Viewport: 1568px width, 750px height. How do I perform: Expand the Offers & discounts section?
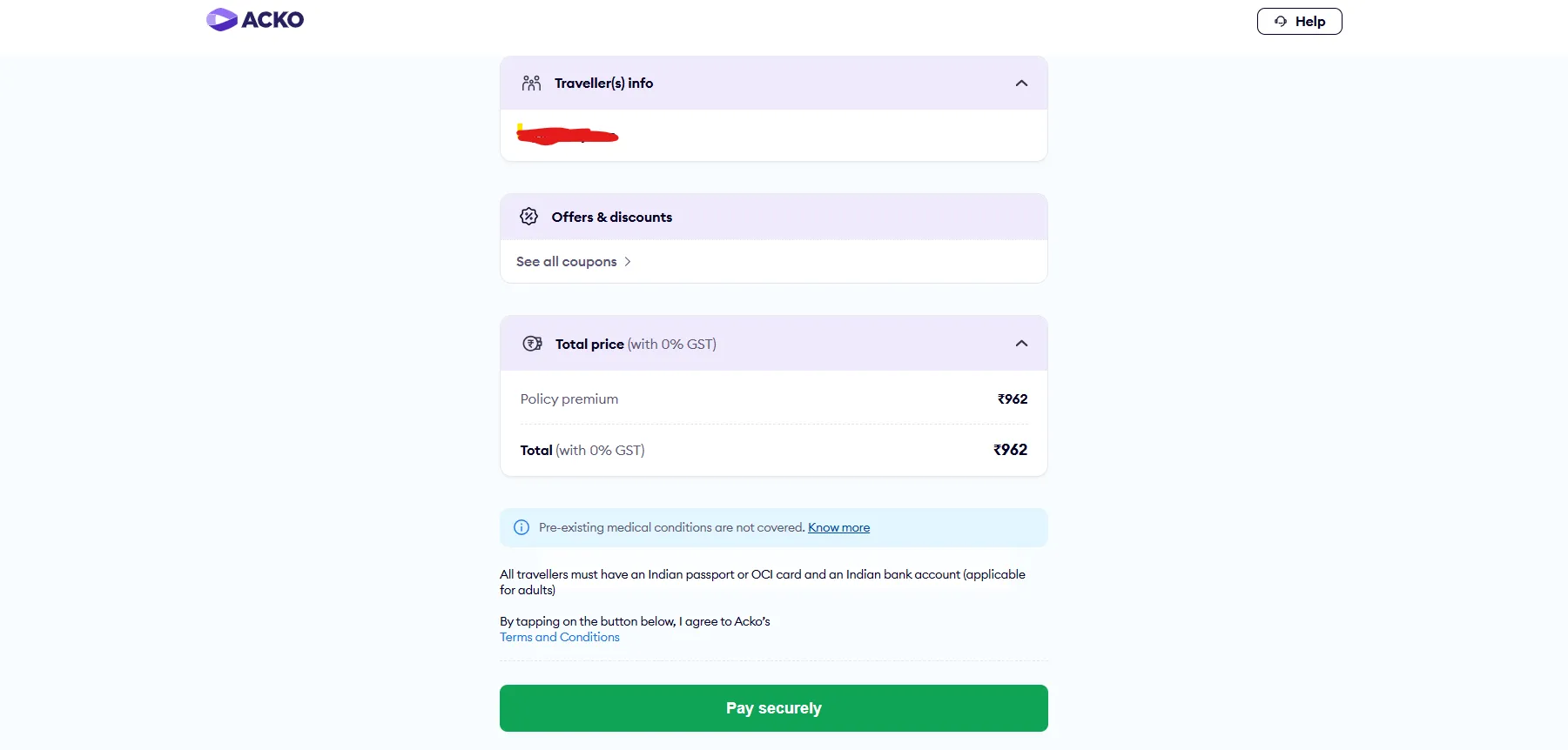point(773,217)
